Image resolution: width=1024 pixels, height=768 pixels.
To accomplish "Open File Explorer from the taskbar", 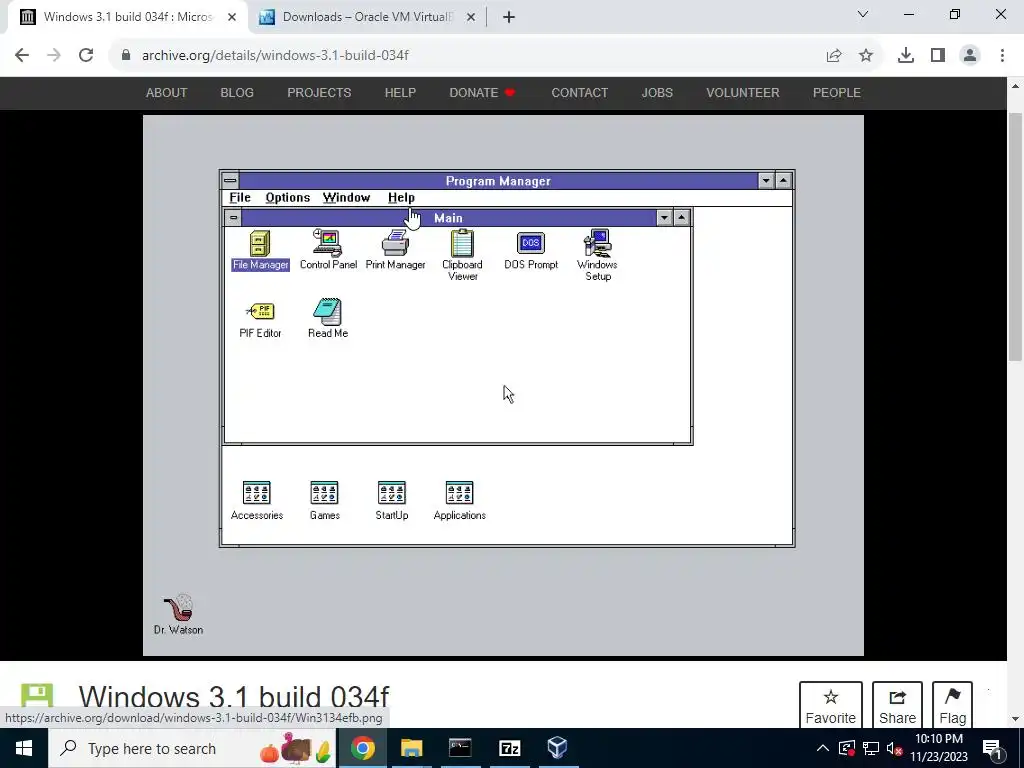I will tap(411, 748).
